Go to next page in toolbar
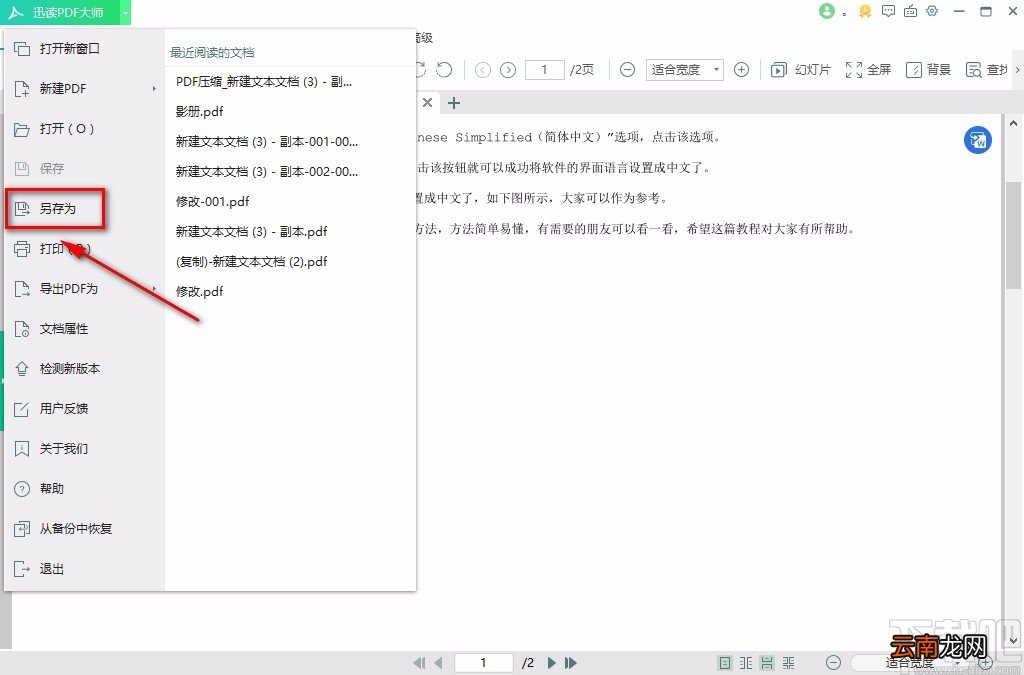1024x675 pixels. tap(508, 70)
